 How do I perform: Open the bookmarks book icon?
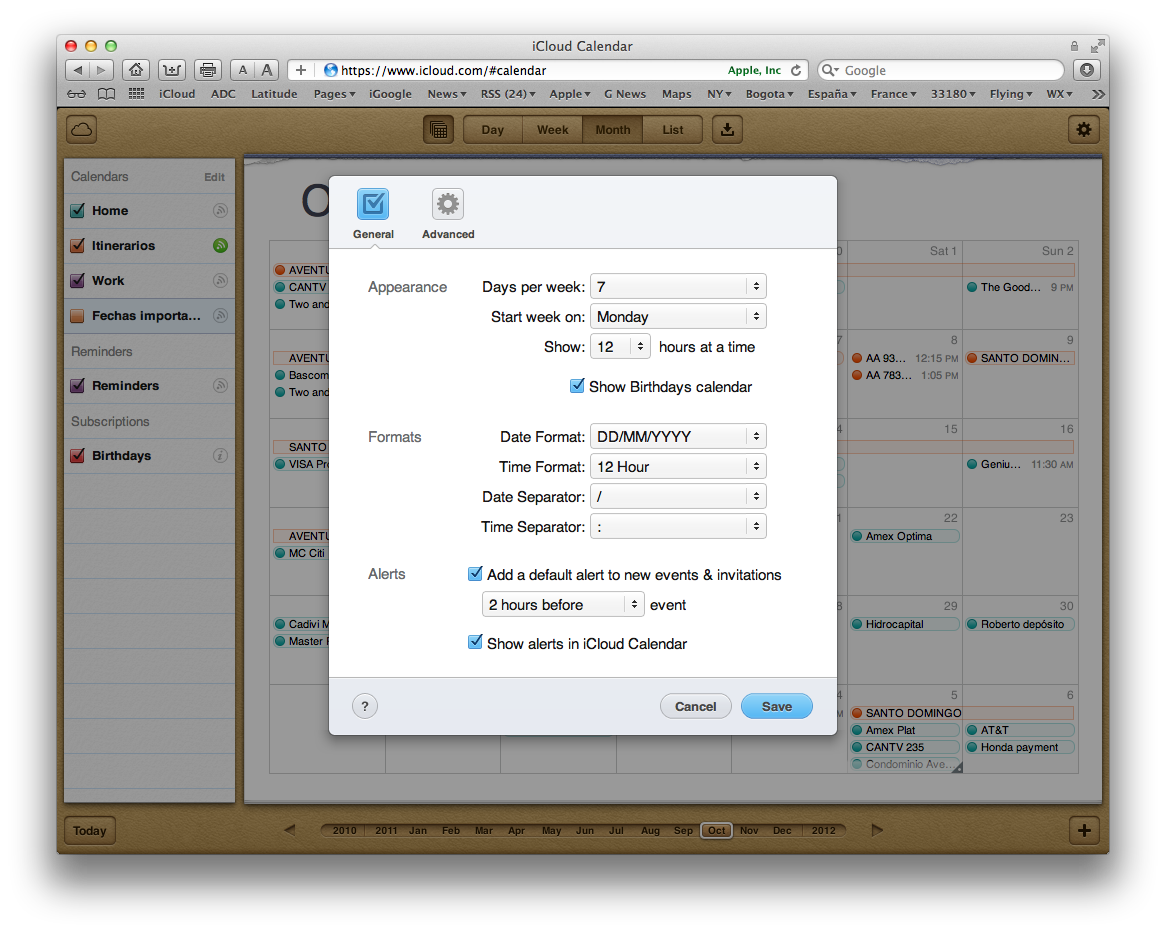(x=107, y=94)
